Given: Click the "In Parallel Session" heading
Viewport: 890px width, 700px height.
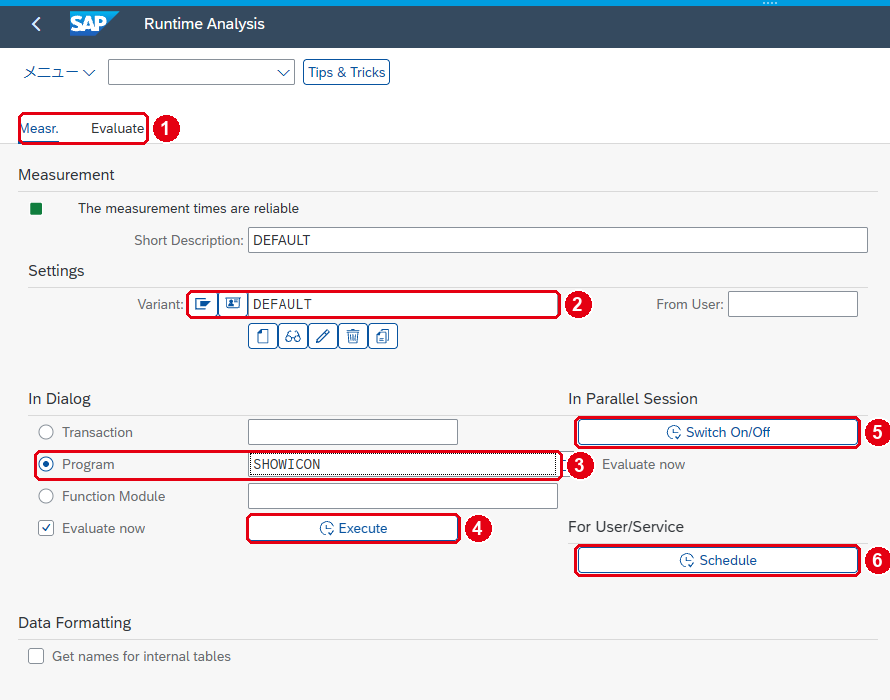Looking at the screenshot, I should (633, 399).
